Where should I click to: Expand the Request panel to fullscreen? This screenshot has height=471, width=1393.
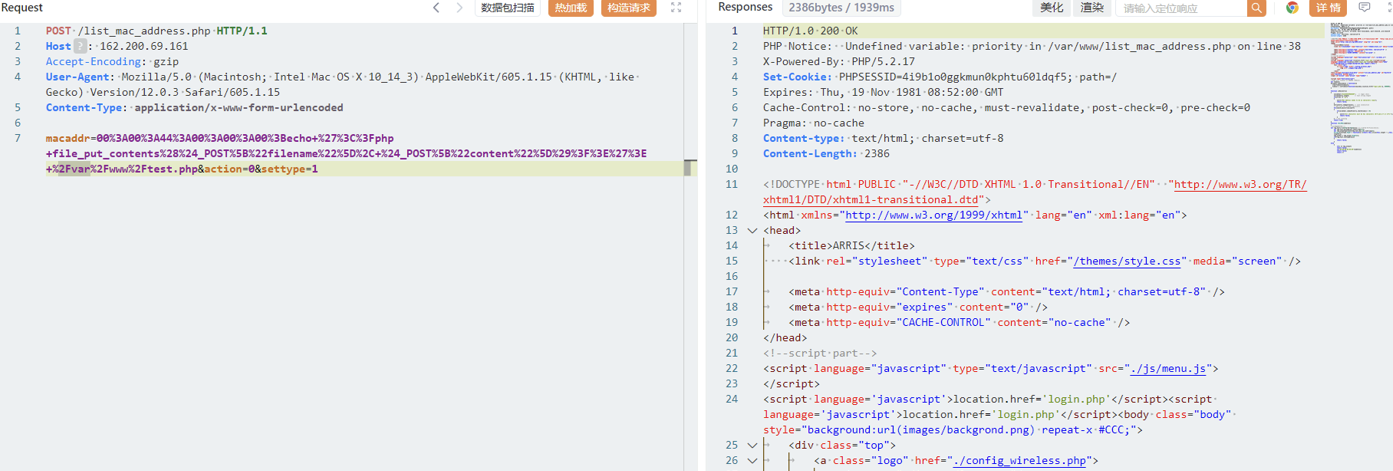coord(676,8)
